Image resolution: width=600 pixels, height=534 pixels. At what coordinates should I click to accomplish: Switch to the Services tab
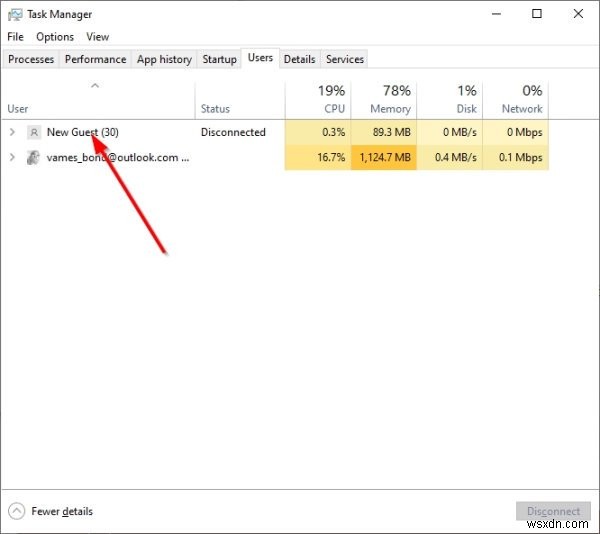click(x=345, y=59)
